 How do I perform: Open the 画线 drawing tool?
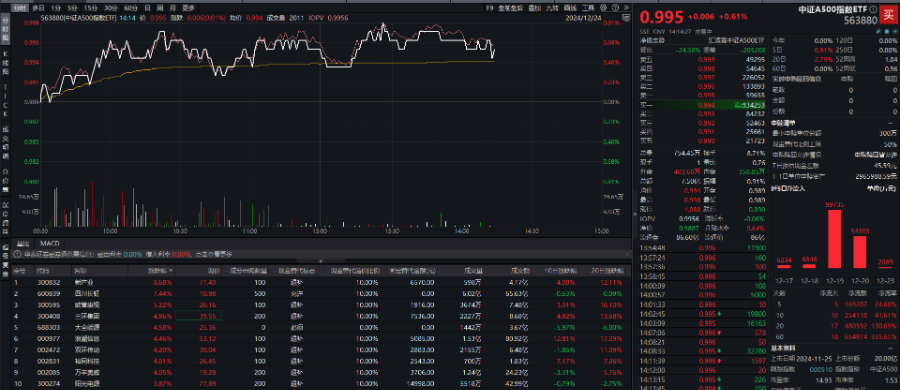click(571, 8)
